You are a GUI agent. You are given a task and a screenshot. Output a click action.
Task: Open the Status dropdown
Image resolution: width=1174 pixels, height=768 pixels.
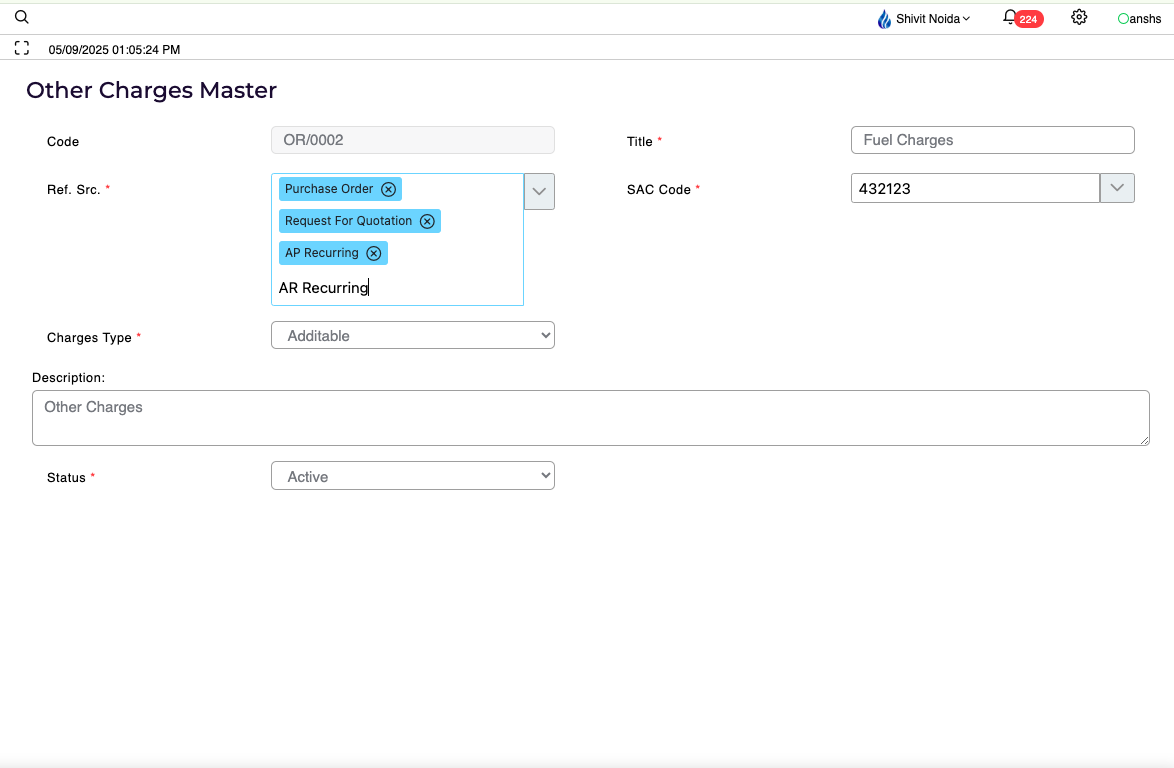click(x=412, y=476)
